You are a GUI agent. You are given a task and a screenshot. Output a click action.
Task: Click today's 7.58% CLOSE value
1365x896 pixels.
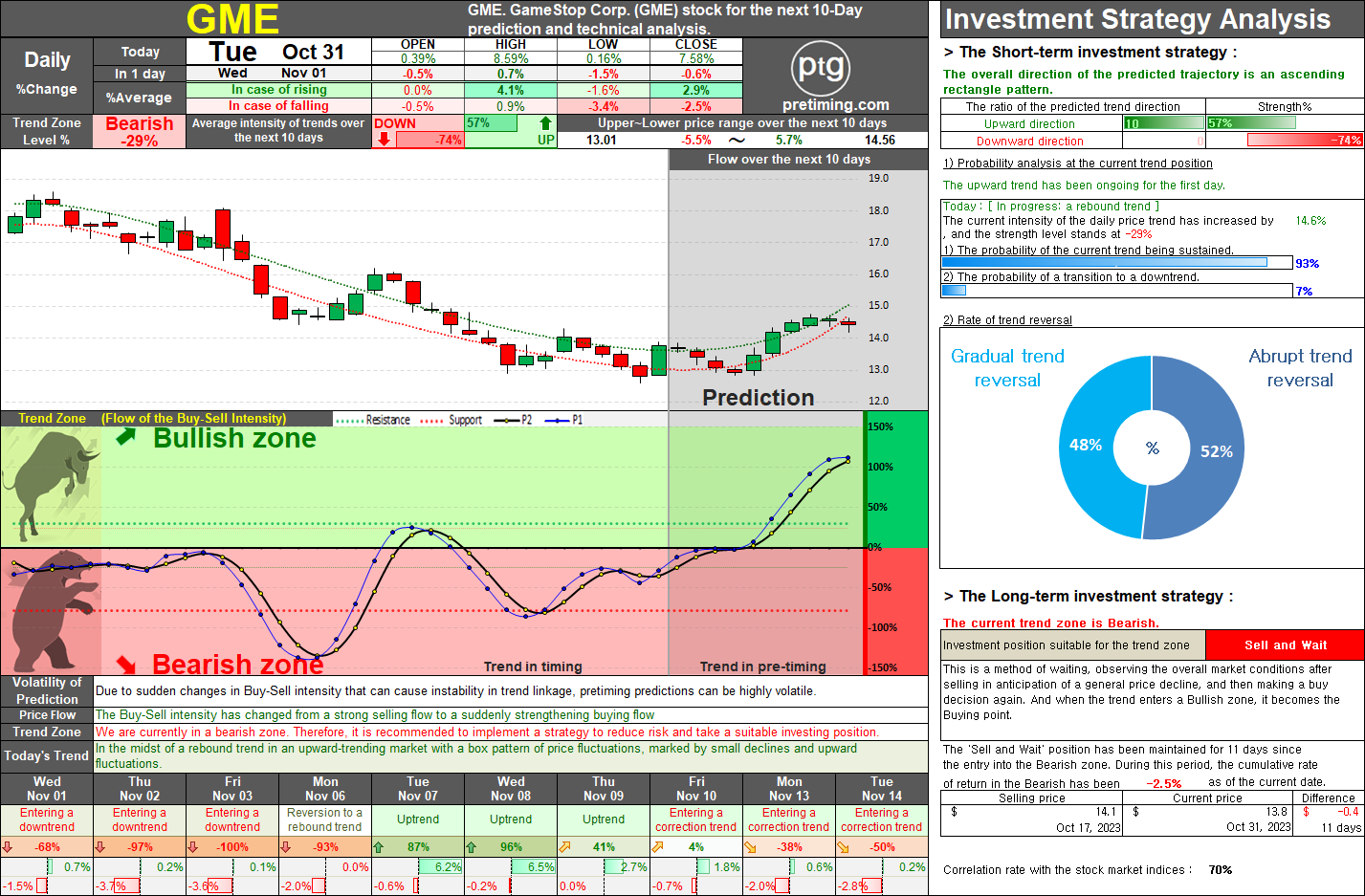[695, 58]
